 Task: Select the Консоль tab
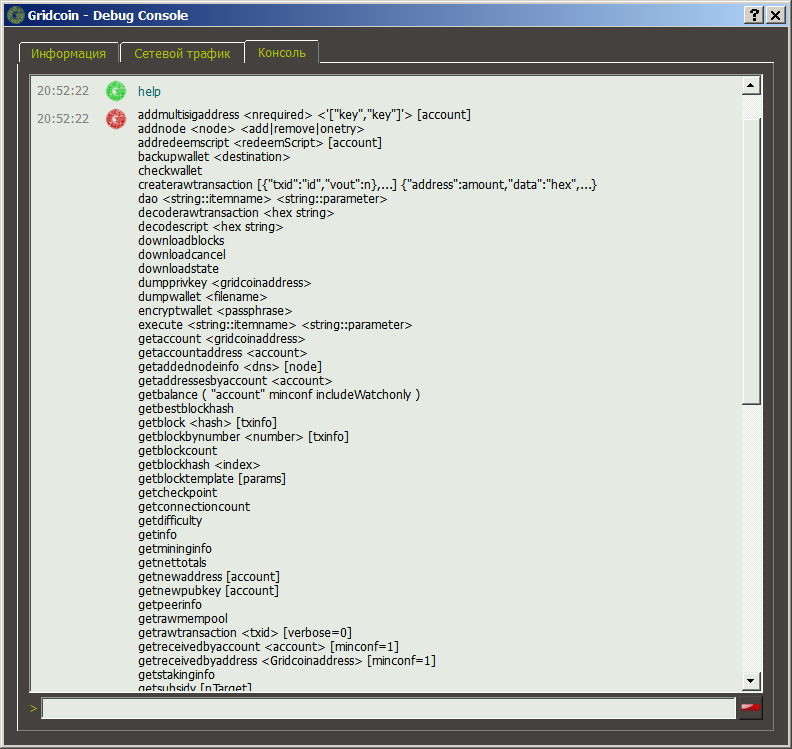click(x=282, y=52)
